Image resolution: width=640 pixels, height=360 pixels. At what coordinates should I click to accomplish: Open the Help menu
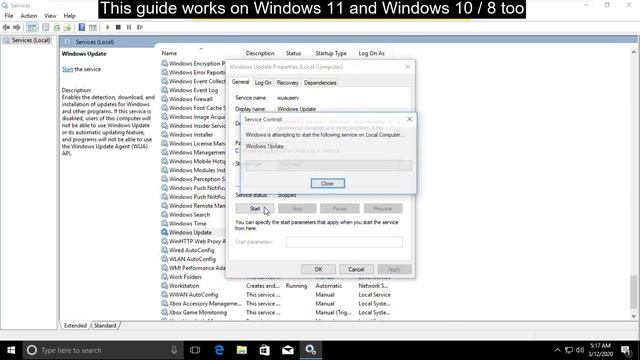pos(69,16)
